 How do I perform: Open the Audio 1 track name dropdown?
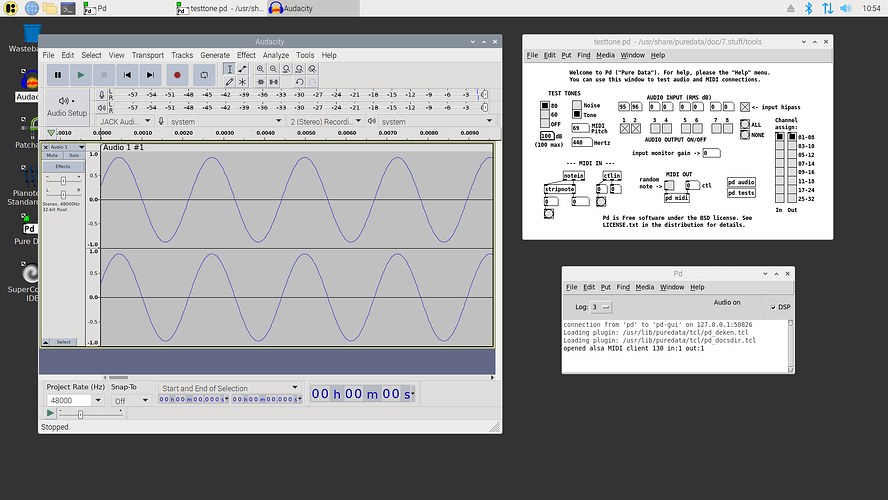click(x=67, y=147)
